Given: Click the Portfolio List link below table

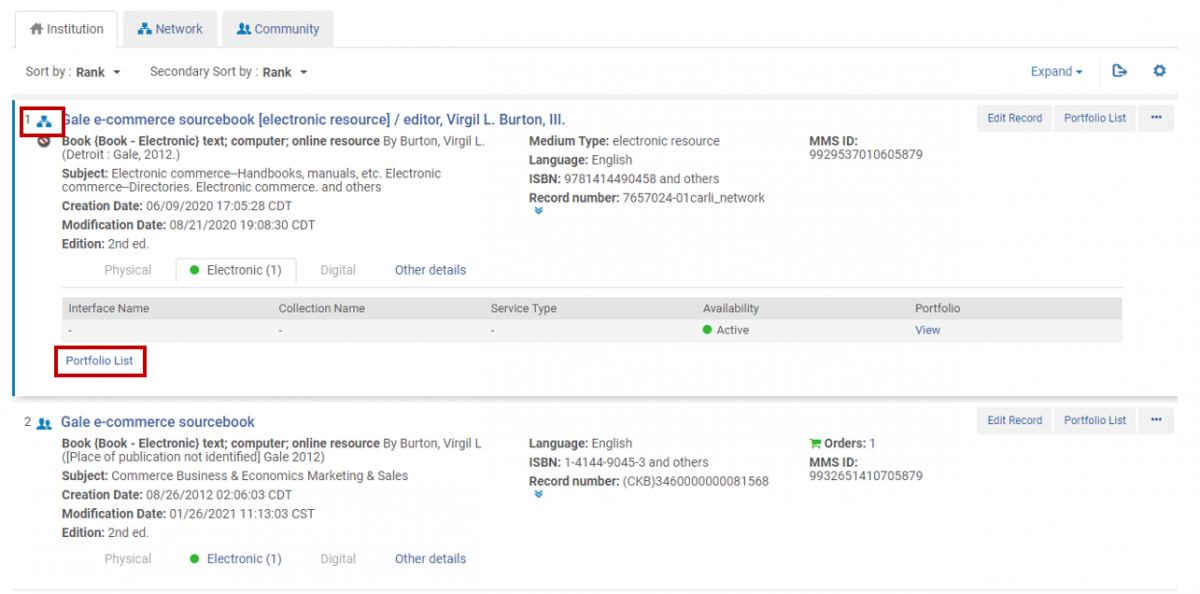Looking at the screenshot, I should 99,361.
